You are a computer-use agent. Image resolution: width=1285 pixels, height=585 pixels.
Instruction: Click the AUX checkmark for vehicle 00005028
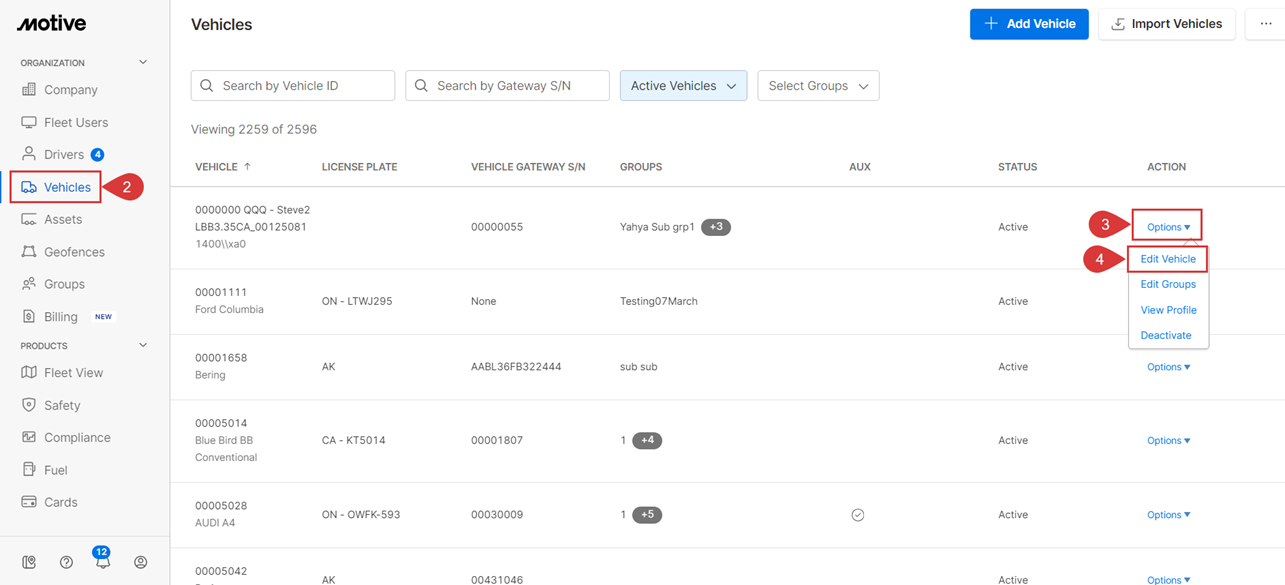857,514
